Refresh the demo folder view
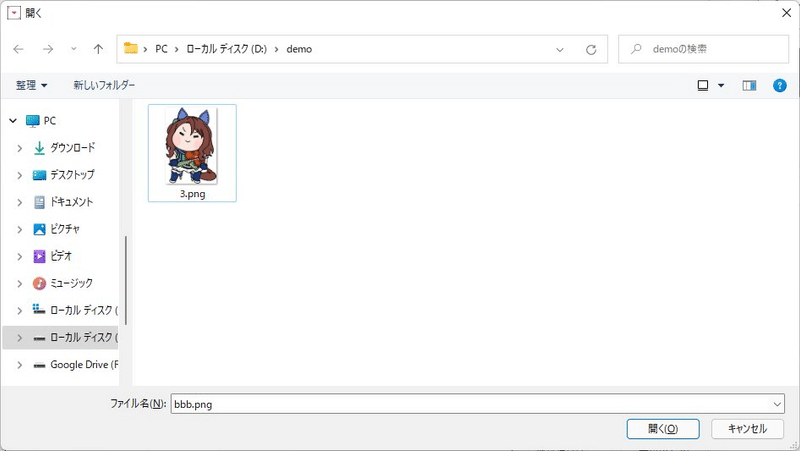800x451 pixels. [591, 49]
